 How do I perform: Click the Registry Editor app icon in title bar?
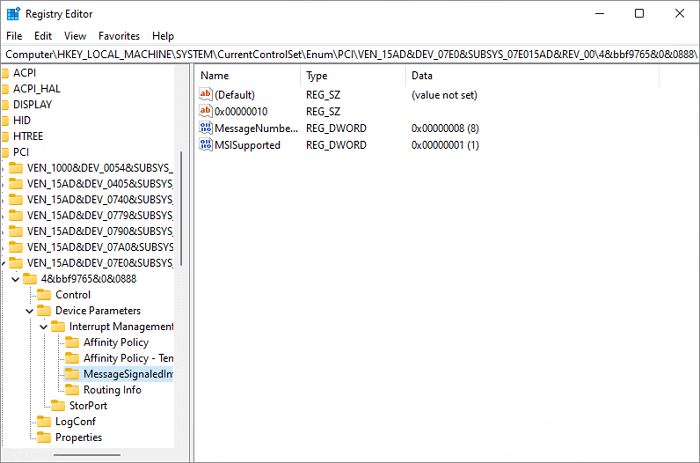[x=13, y=14]
